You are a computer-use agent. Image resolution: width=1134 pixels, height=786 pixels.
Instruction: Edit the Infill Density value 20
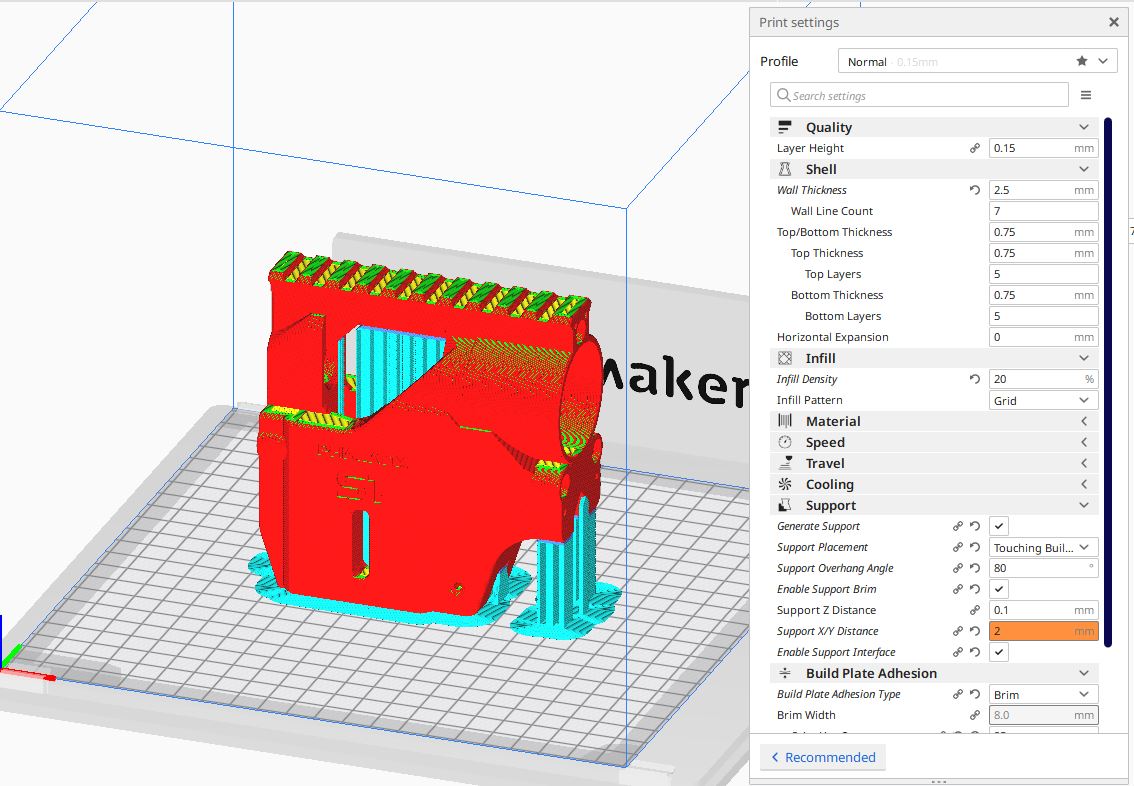pyautogui.click(x=1044, y=379)
